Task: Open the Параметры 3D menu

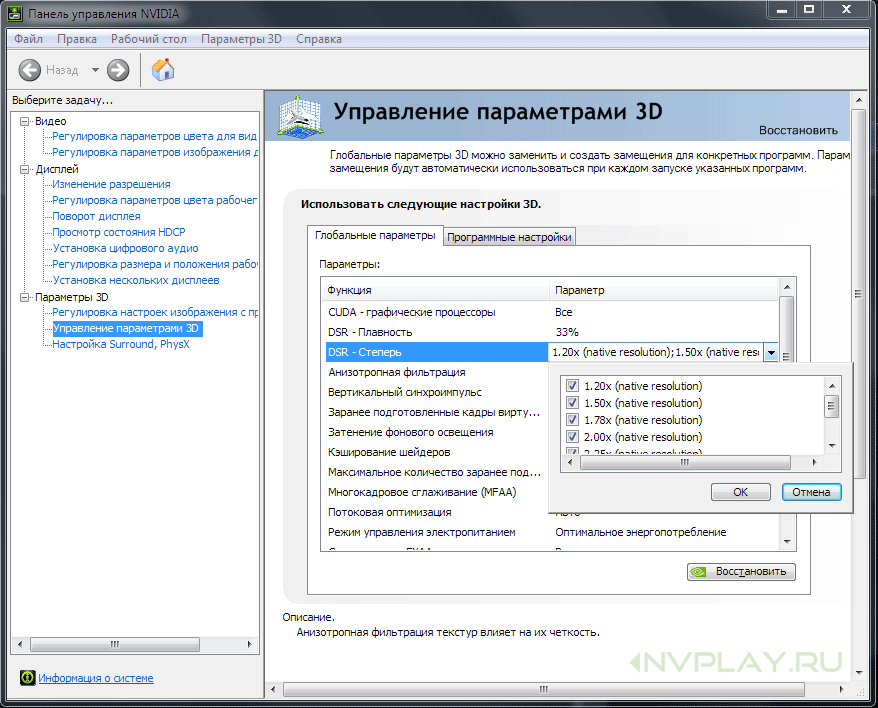Action: [x=241, y=39]
